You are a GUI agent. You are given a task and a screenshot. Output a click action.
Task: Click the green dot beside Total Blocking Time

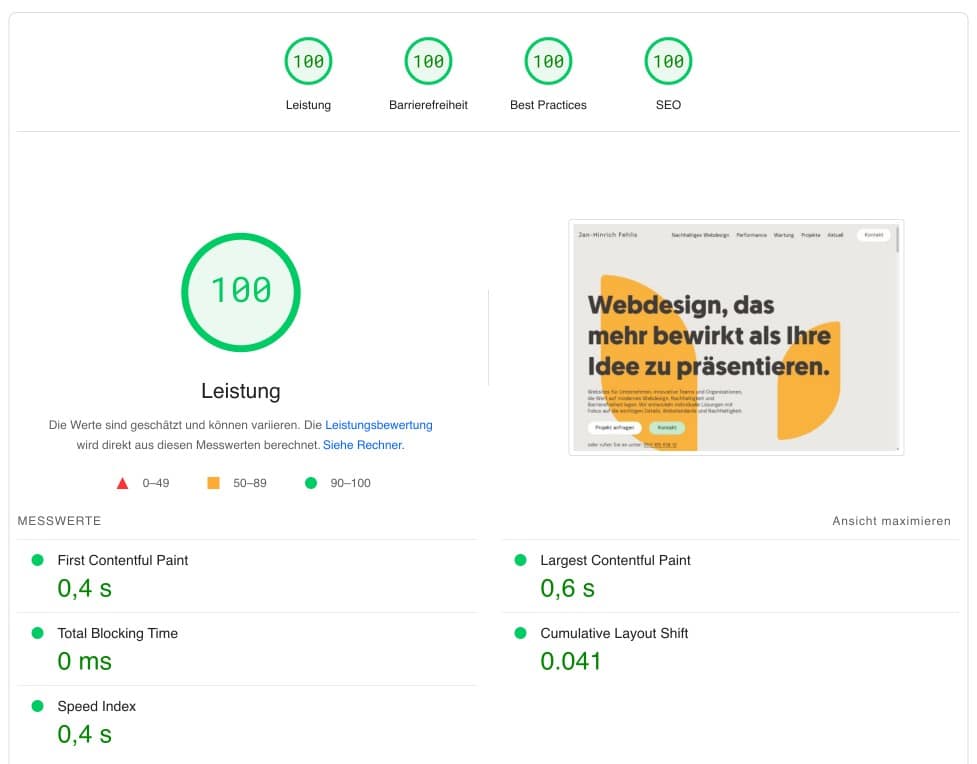pos(37,633)
